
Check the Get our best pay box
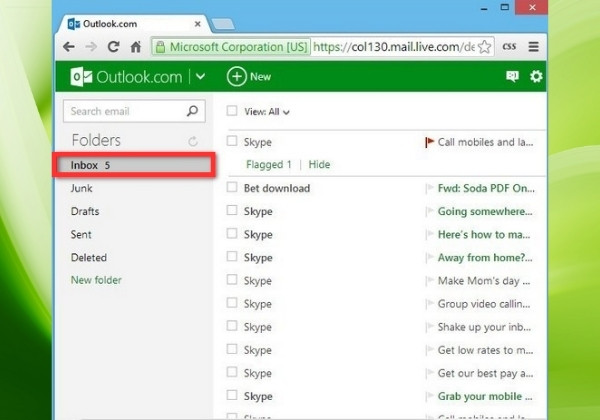click(232, 372)
